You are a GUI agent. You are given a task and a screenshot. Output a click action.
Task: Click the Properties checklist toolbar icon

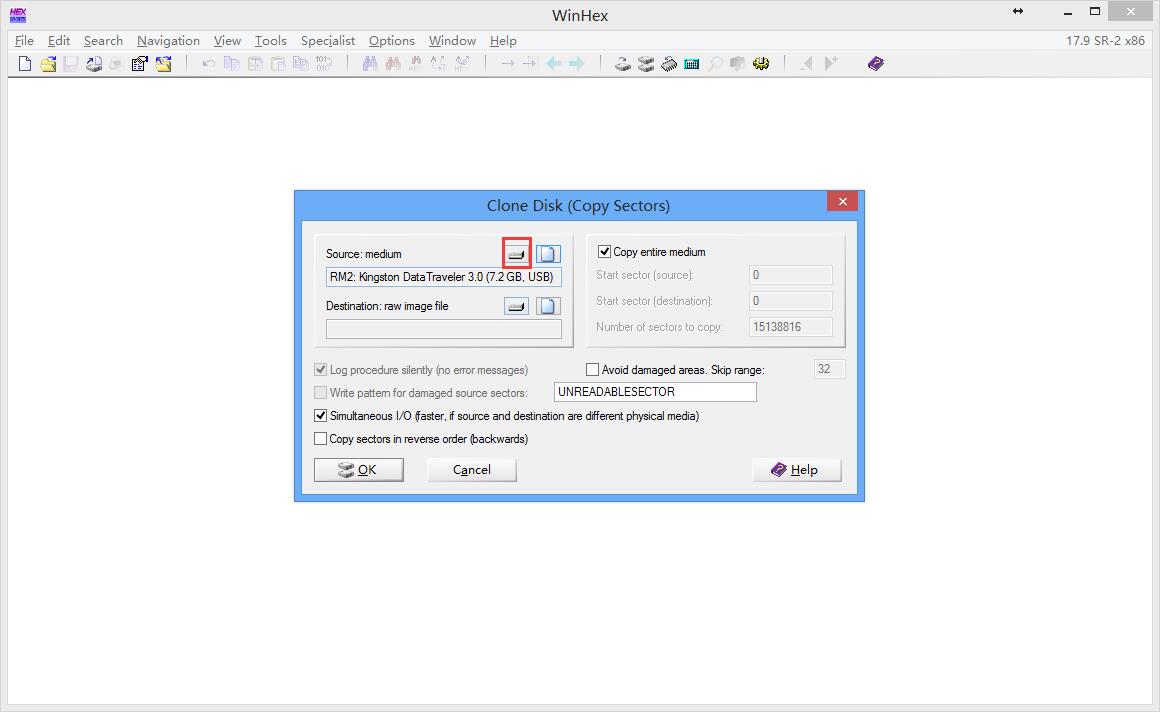click(140, 64)
